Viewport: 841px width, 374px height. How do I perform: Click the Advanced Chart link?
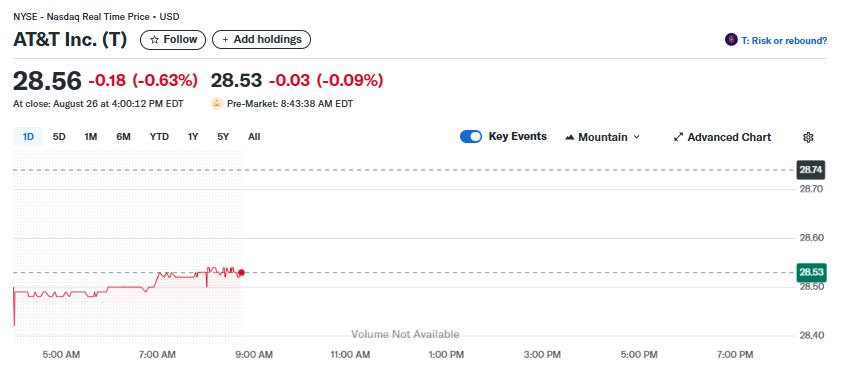click(729, 137)
